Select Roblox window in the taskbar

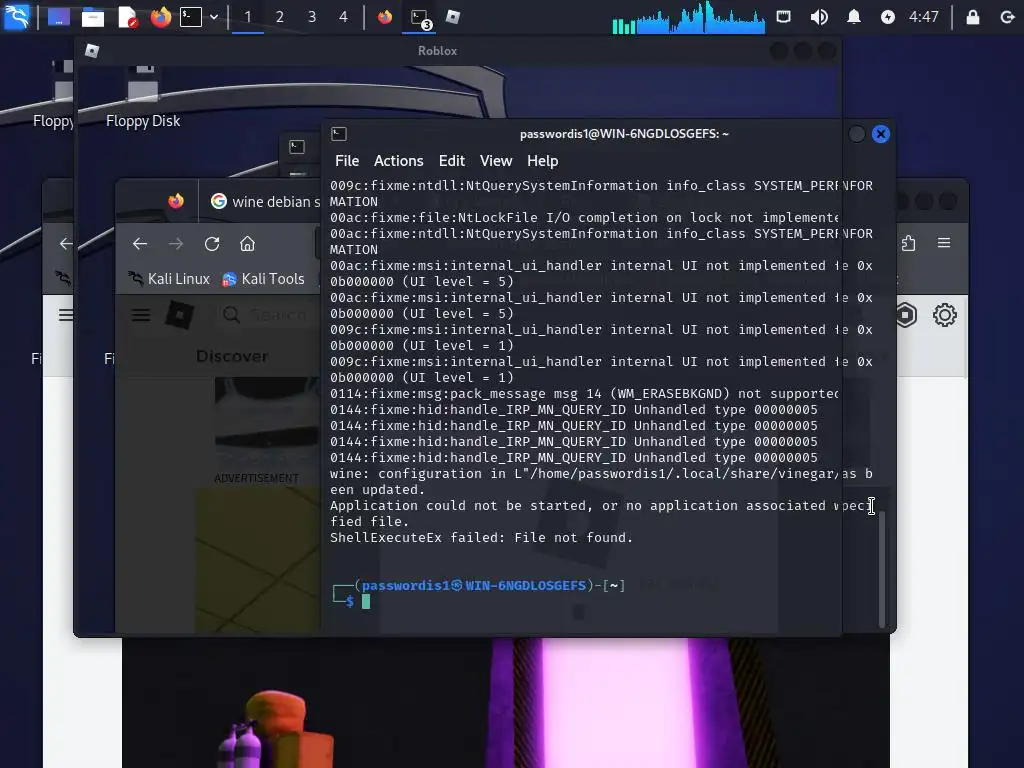point(453,16)
